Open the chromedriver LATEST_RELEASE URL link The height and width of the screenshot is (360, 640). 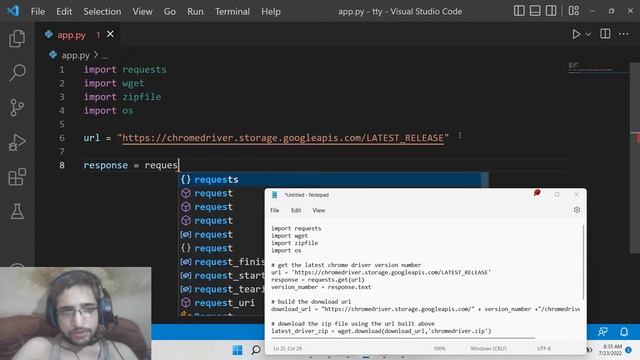pos(283,138)
